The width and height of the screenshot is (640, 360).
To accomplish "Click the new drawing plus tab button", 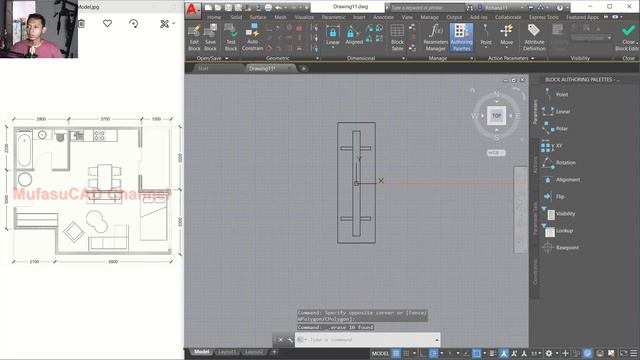I will [x=304, y=69].
